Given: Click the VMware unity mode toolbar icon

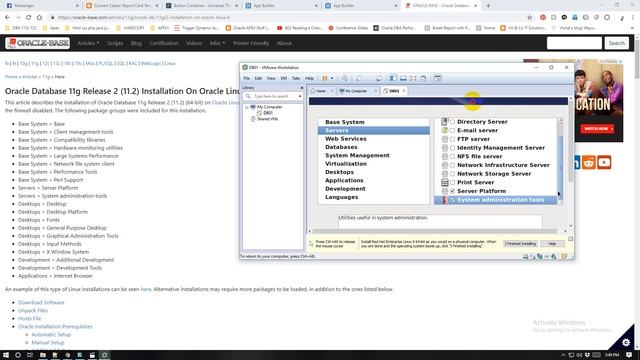Looking at the screenshot, I should pyautogui.click(x=423, y=78).
